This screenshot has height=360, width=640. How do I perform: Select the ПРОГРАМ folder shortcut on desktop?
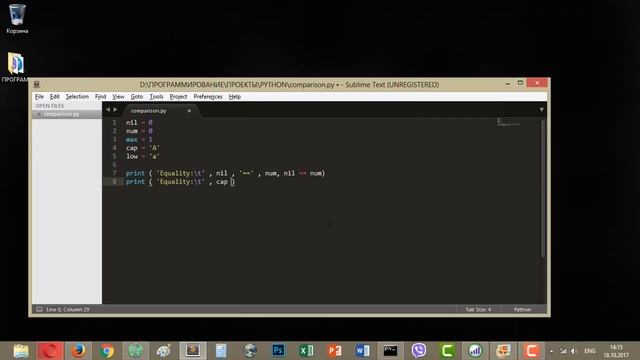pos(16,67)
